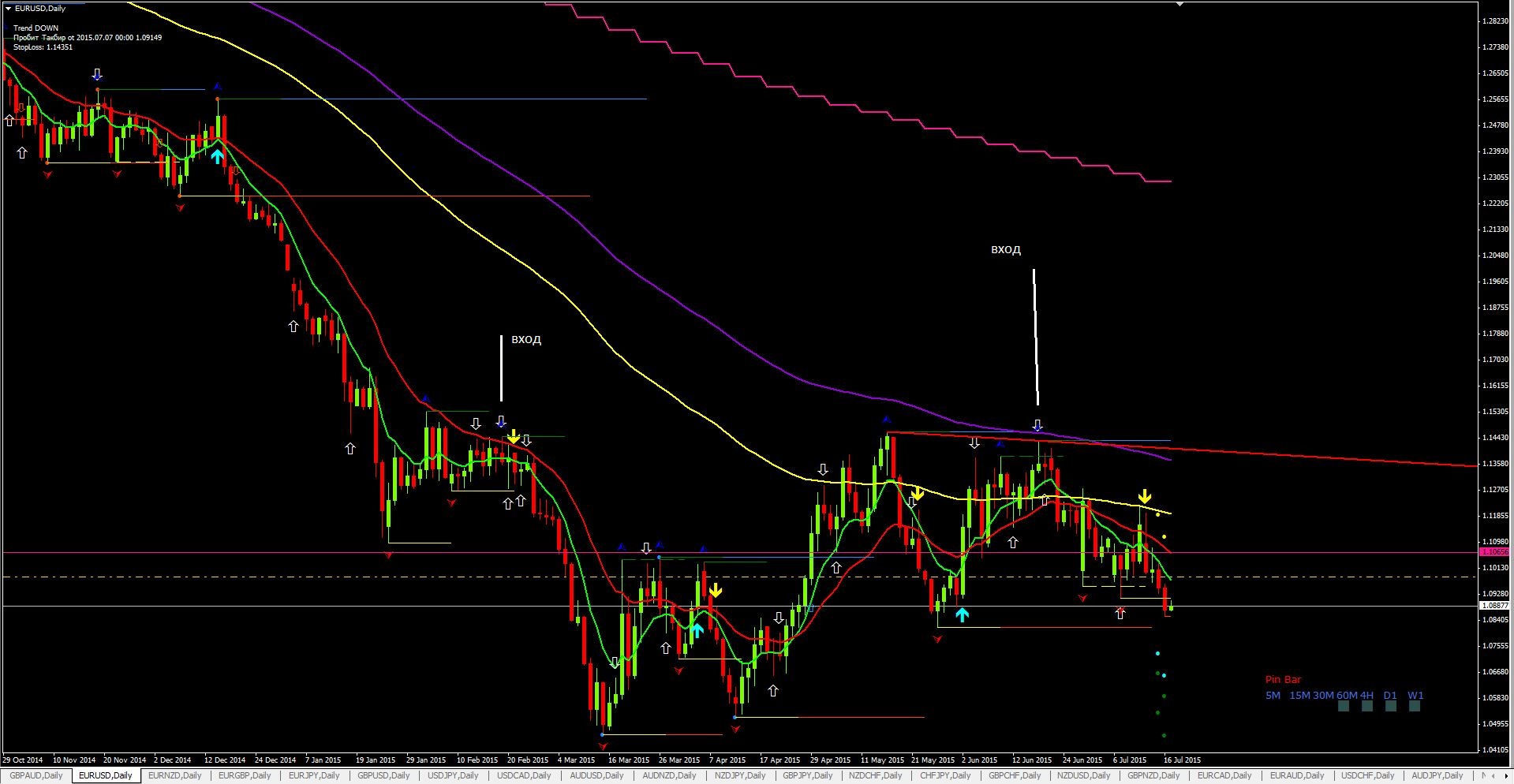Click the 7 Jan 2015 date label
1514x784 pixels.
(323, 760)
